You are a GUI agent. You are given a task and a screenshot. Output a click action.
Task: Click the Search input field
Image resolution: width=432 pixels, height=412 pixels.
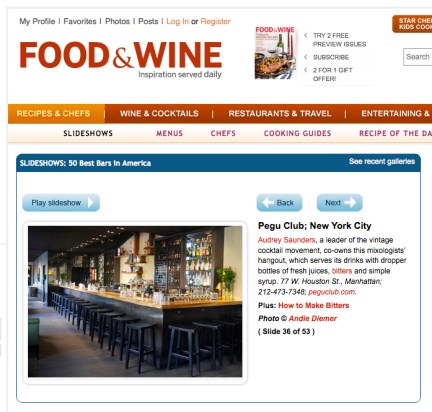coord(418,57)
